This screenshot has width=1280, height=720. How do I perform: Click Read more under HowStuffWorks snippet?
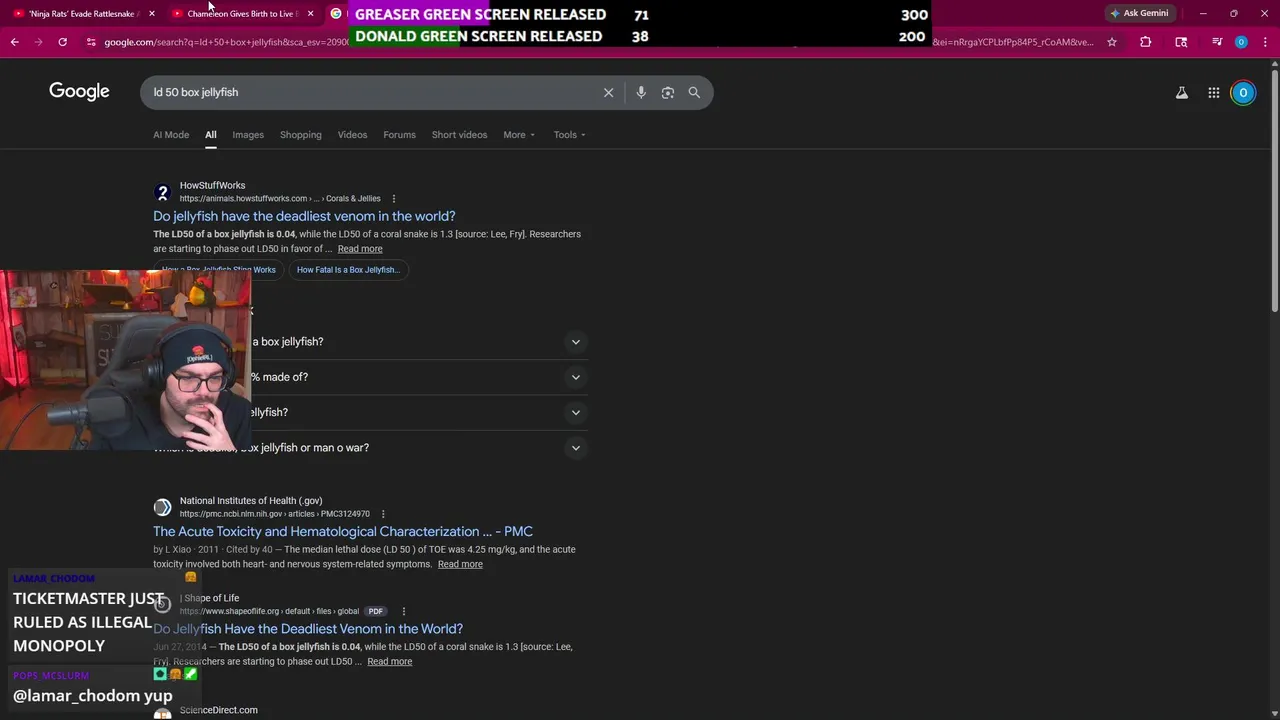pyautogui.click(x=360, y=249)
